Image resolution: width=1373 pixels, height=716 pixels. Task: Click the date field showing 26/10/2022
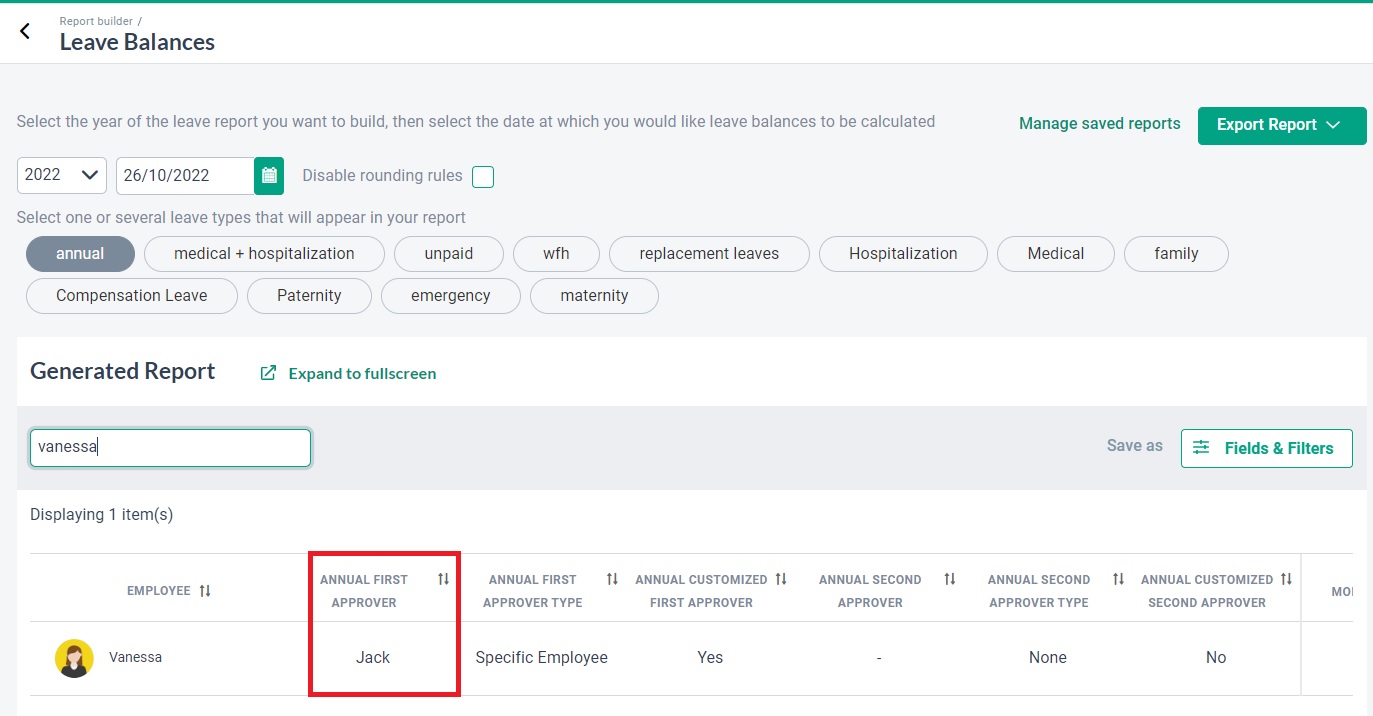[x=185, y=176]
